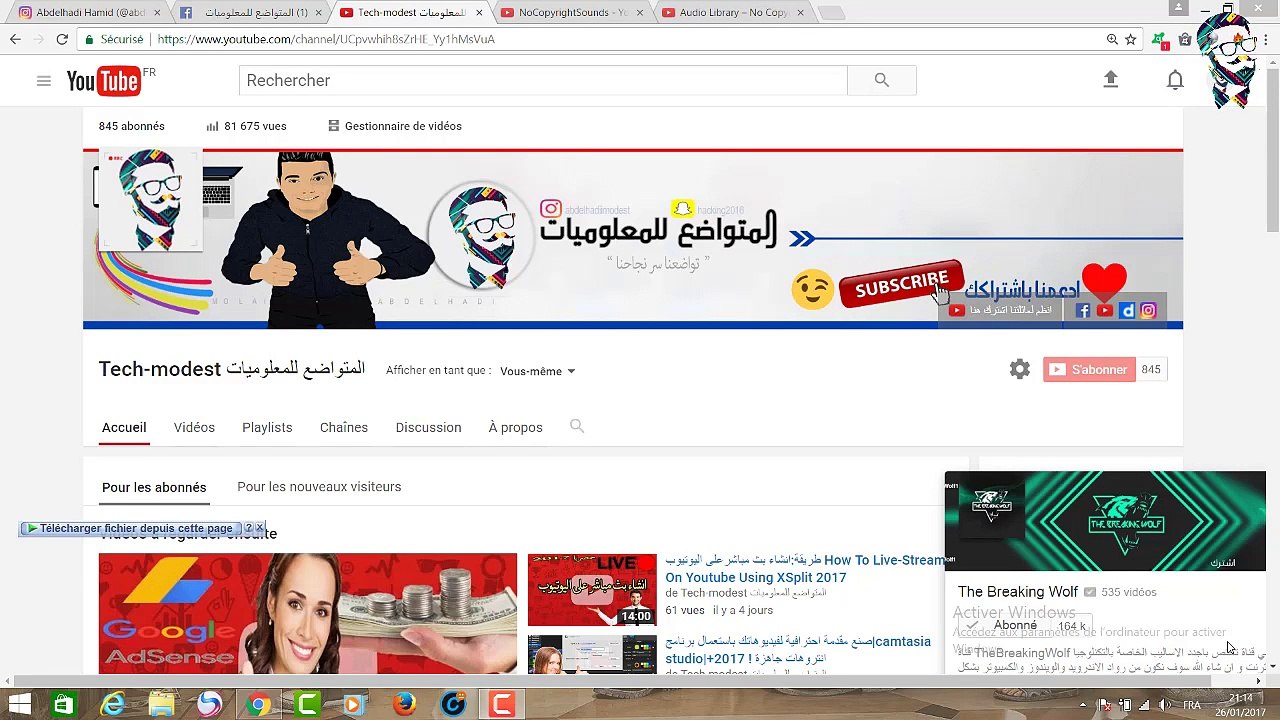Open Gestionnaire de vidéos link
The height and width of the screenshot is (720, 1280).
coord(395,126)
